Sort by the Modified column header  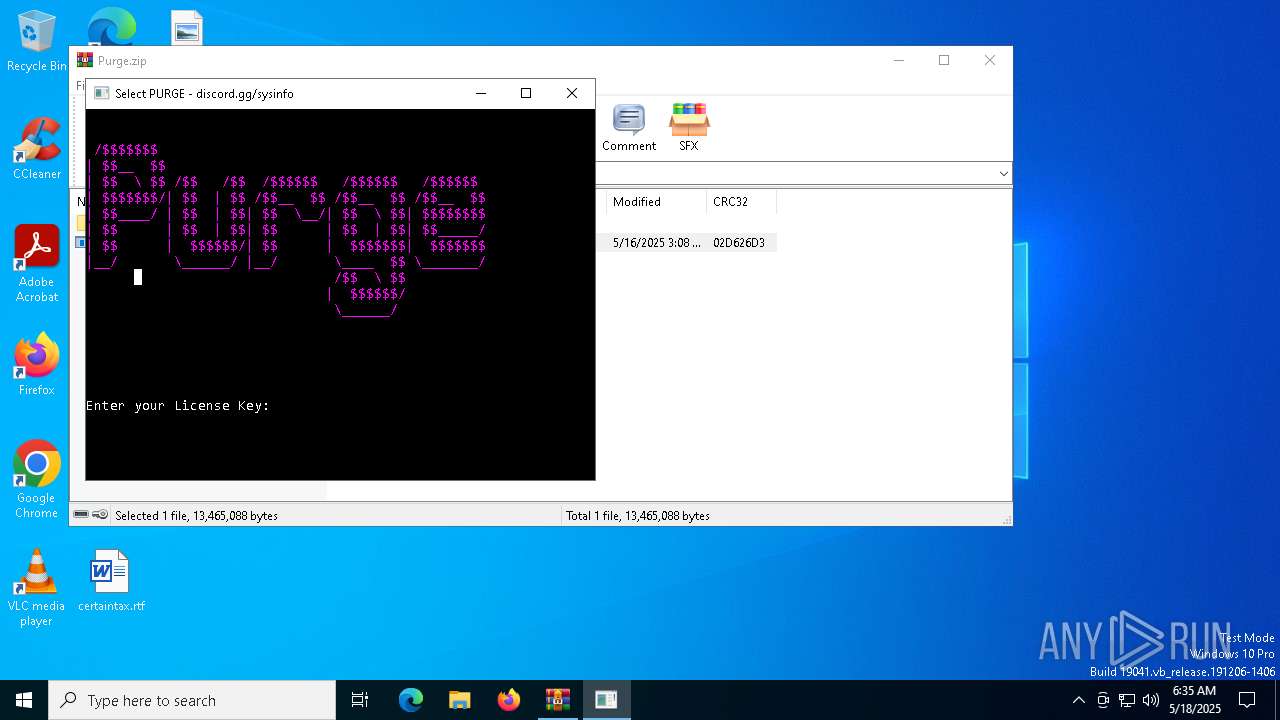click(x=655, y=202)
